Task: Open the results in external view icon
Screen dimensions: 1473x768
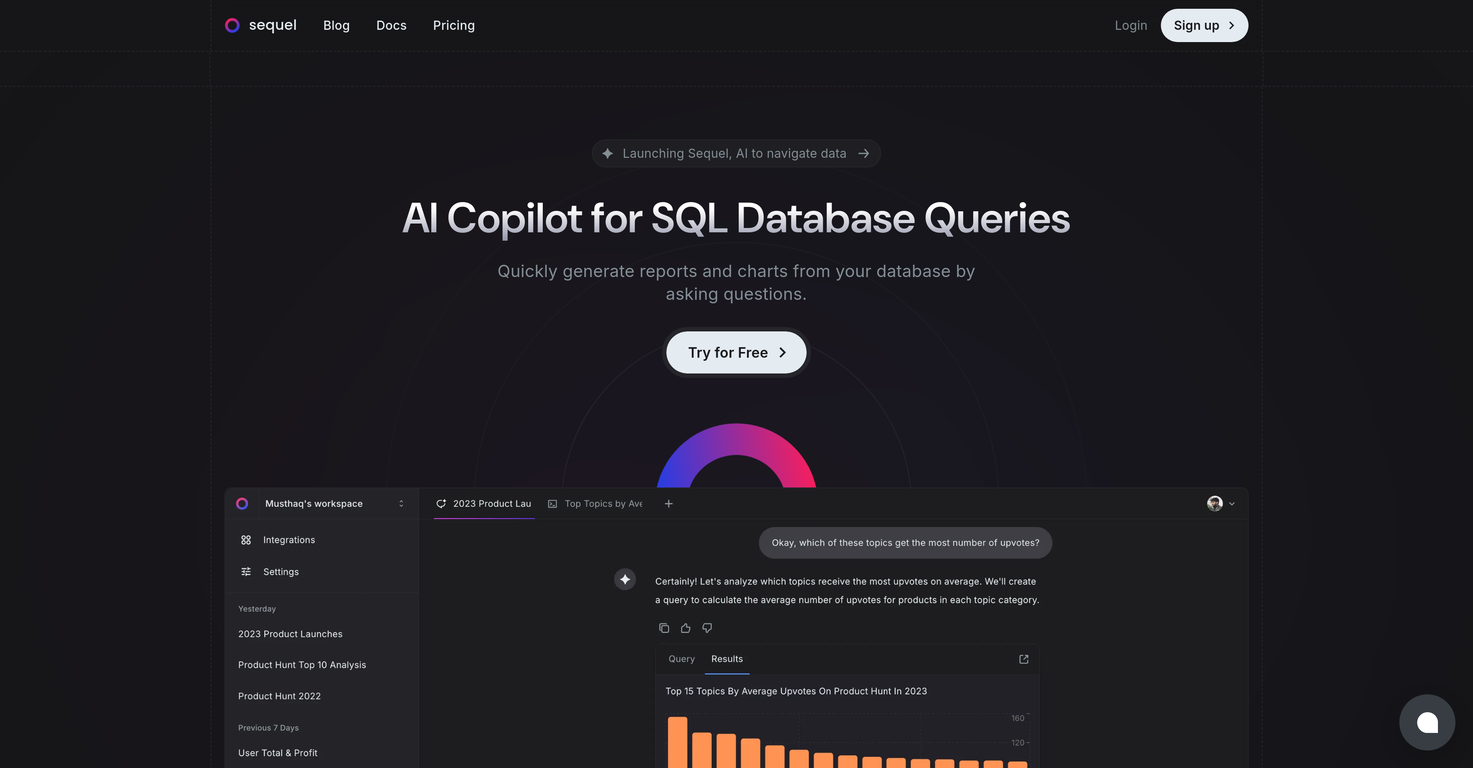Action: 1023,659
